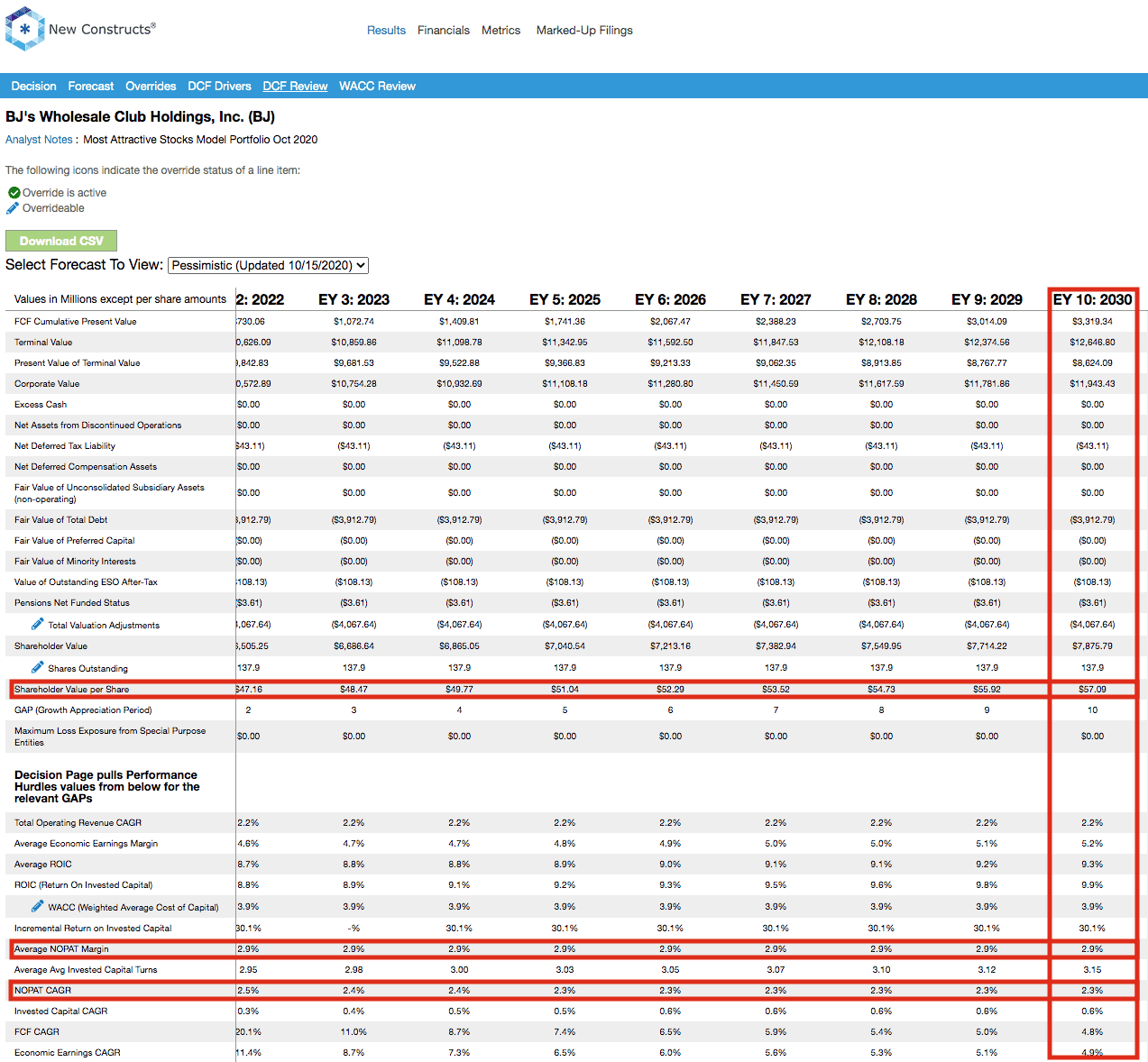Click the 'FCF CAGR' row label

pyautogui.click(x=37, y=1031)
